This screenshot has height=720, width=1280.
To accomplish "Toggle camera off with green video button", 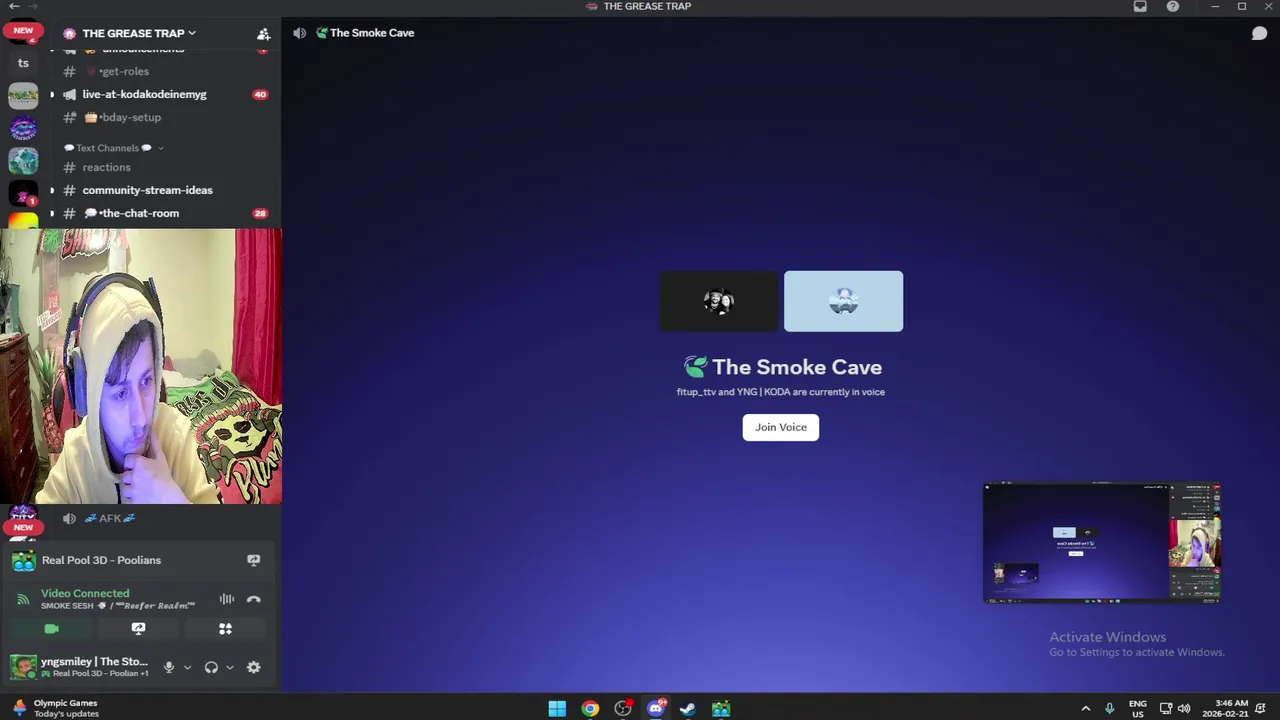I will pos(52,629).
